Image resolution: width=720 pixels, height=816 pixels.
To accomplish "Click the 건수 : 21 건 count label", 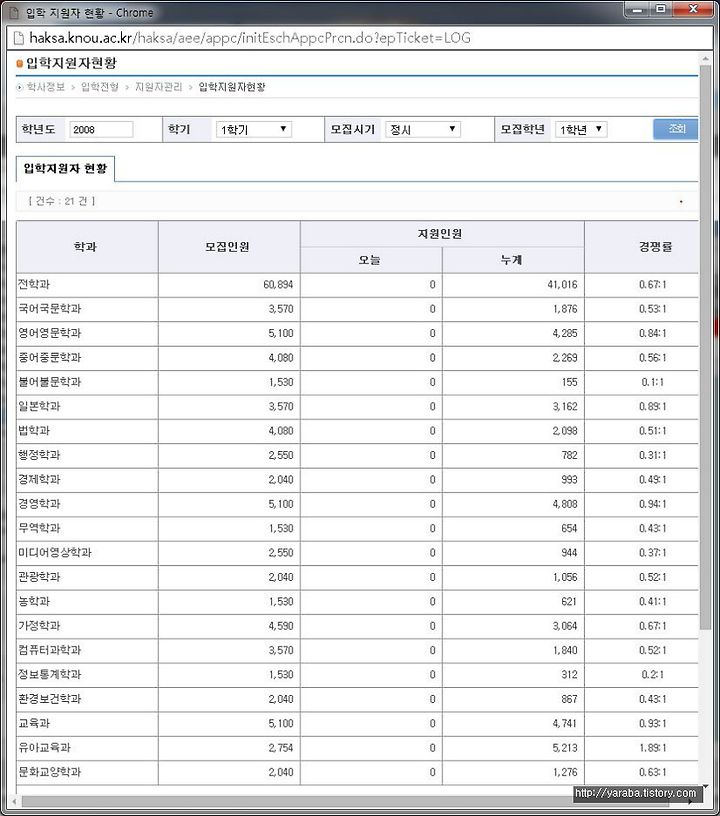I will 62,201.
